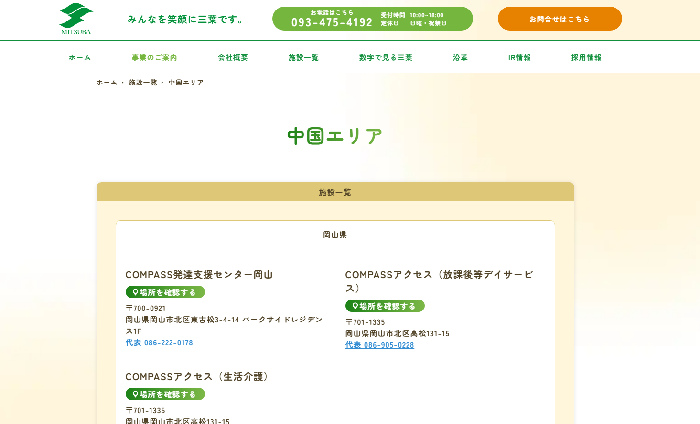The image size is (700, 424).
Task: Go to ホーム in navigation menu
Action: (79, 58)
